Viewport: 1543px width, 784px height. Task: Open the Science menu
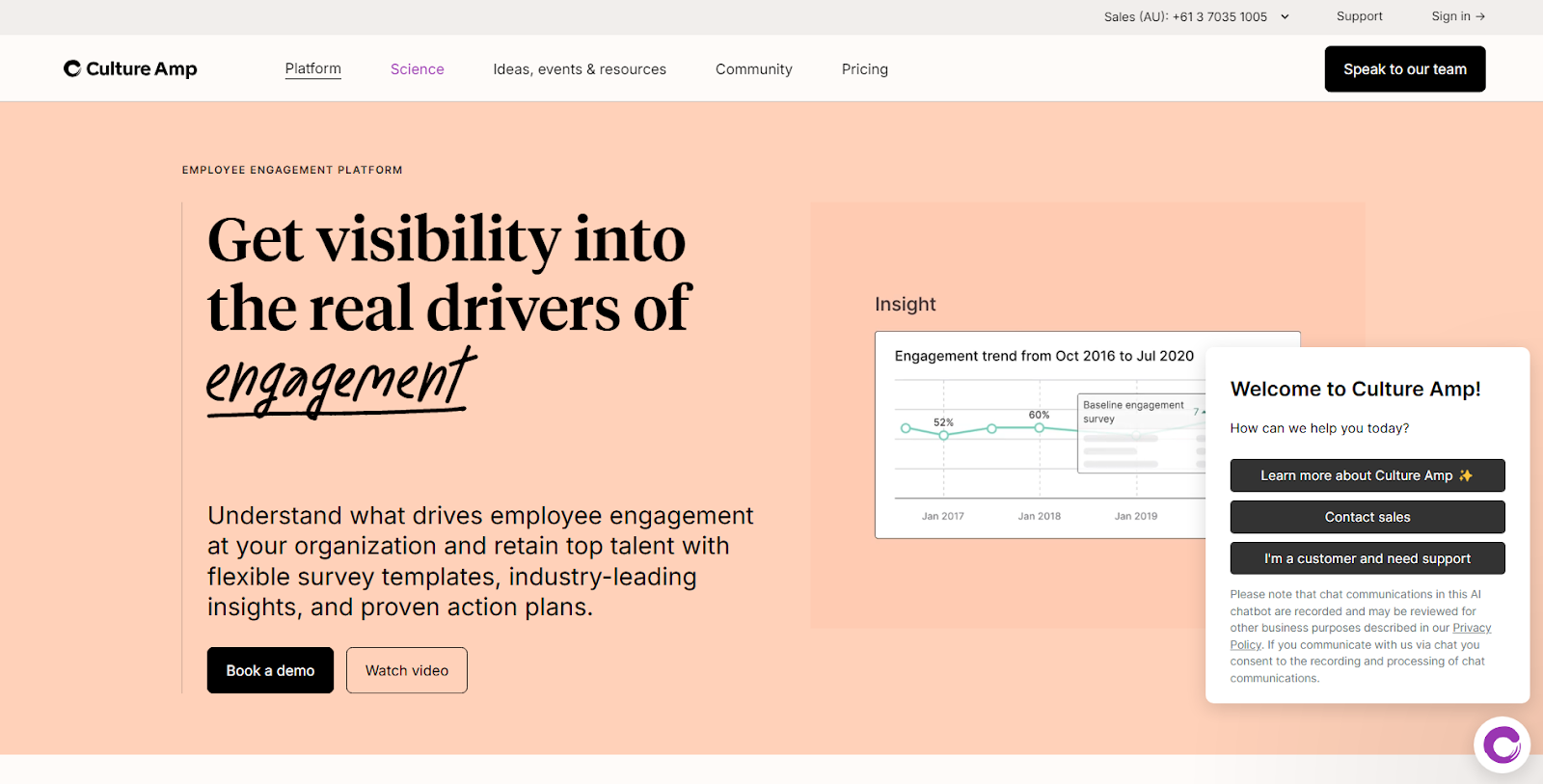(418, 69)
